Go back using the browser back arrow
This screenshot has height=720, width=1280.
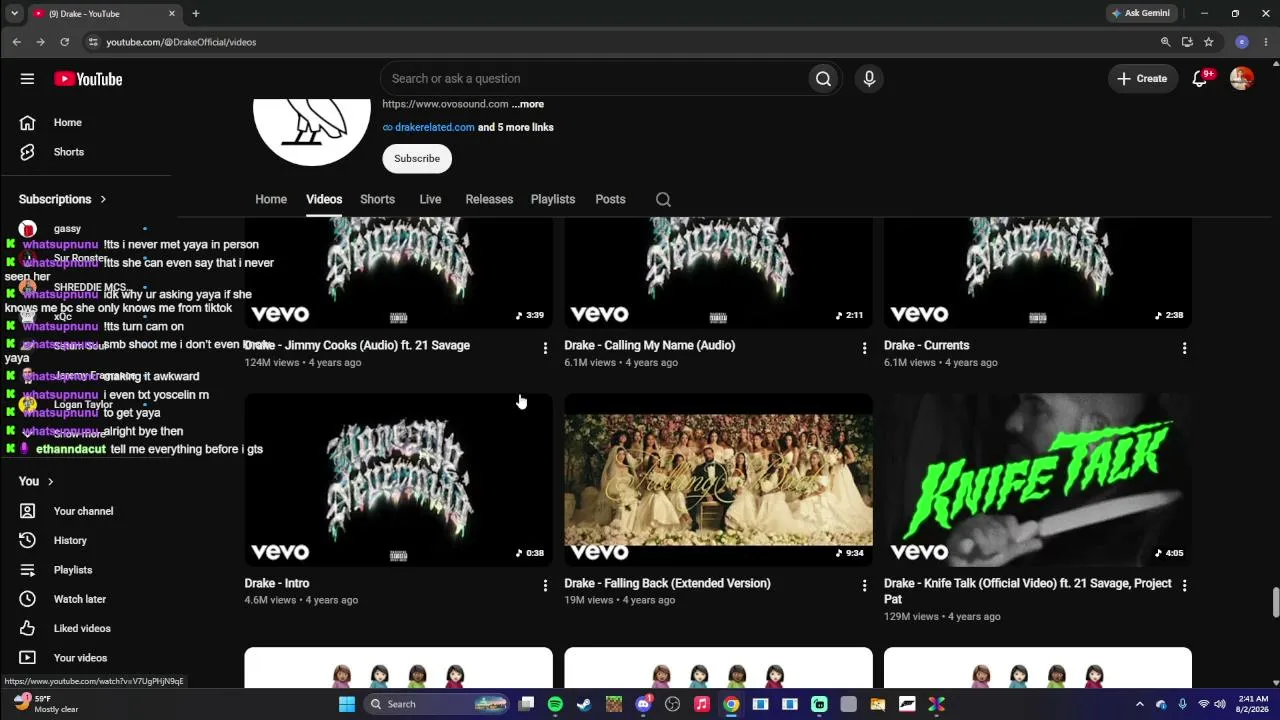tap(16, 42)
